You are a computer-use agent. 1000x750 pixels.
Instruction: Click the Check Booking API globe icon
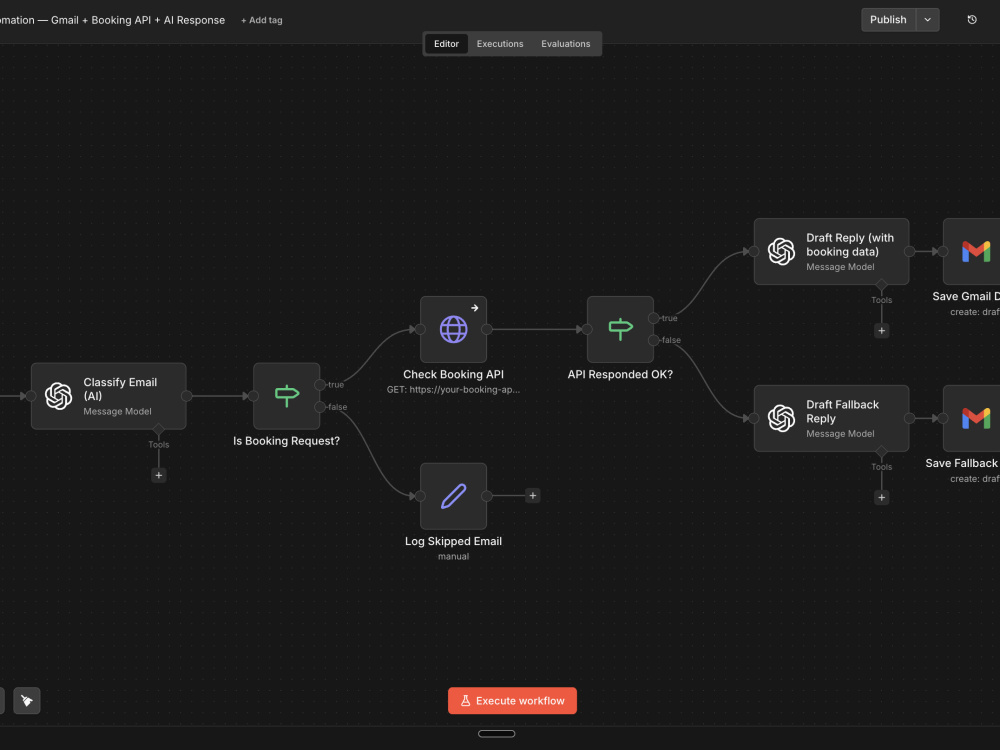click(453, 329)
